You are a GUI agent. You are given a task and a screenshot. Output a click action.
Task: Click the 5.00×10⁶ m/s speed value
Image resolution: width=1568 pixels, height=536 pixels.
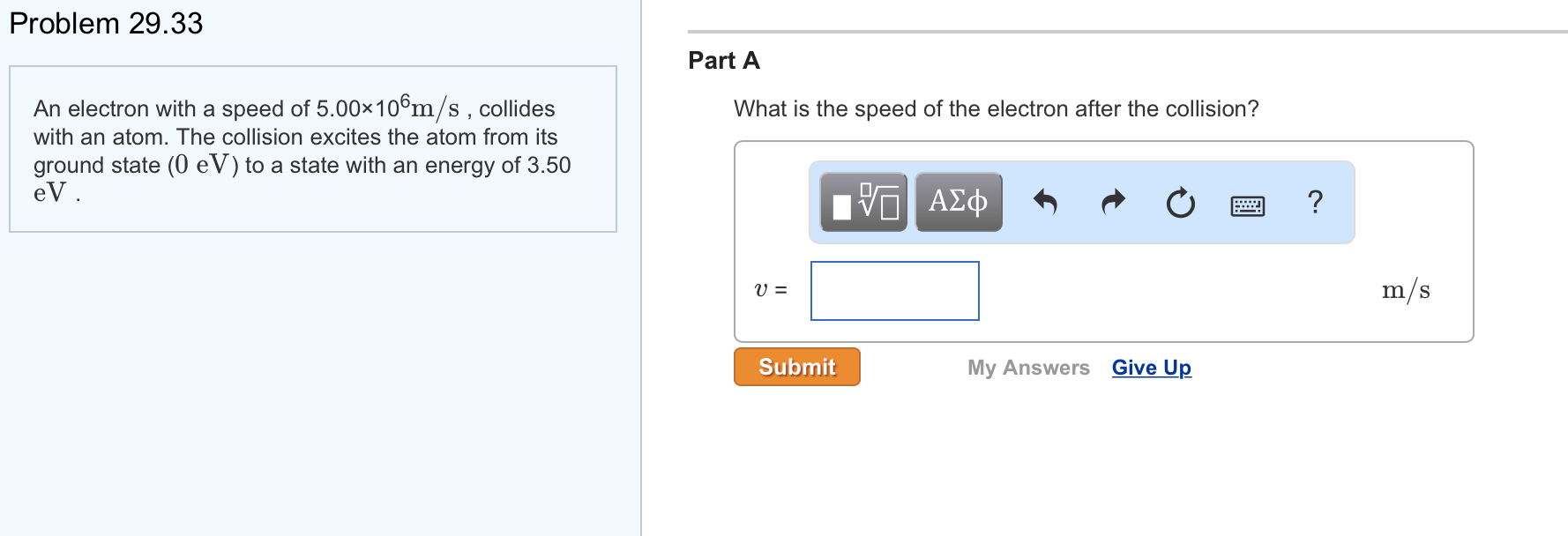(387, 108)
